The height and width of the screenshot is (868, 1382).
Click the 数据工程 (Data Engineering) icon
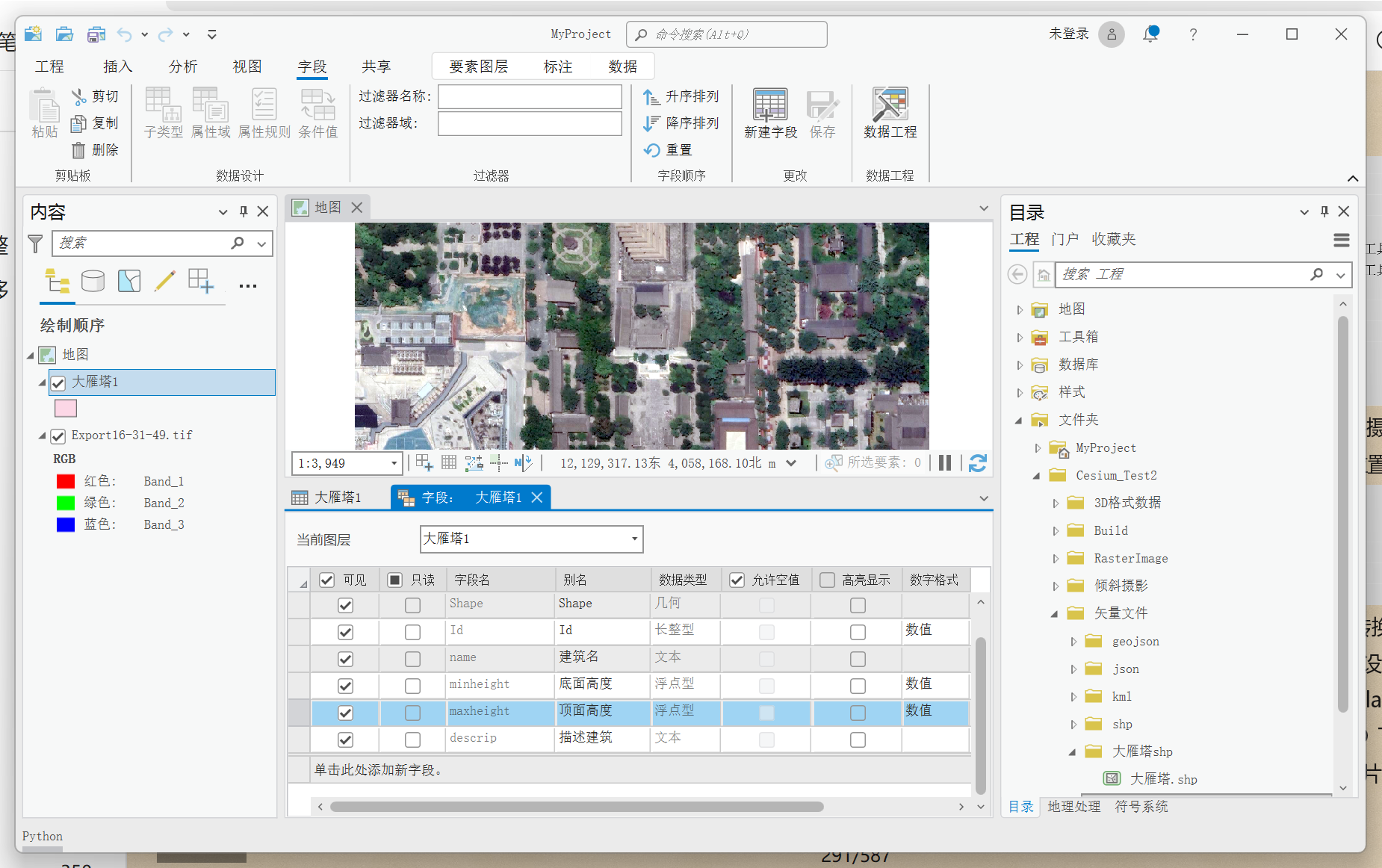point(890,105)
